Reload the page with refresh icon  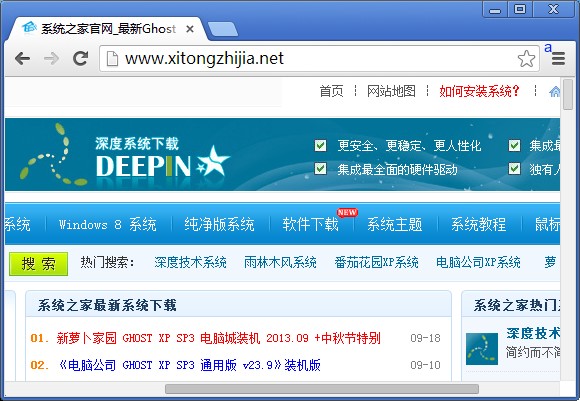click(x=80, y=58)
